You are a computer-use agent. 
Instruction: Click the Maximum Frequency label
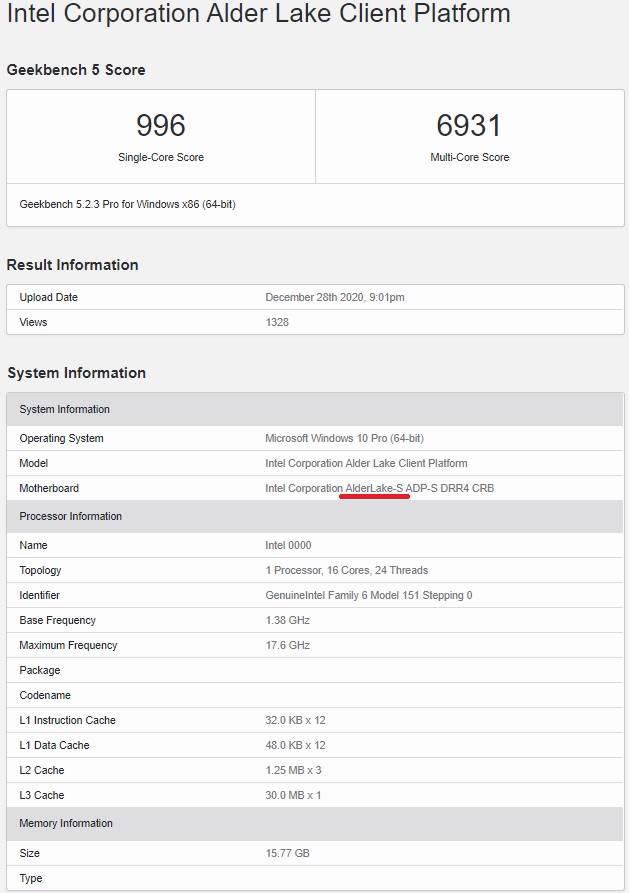68,646
